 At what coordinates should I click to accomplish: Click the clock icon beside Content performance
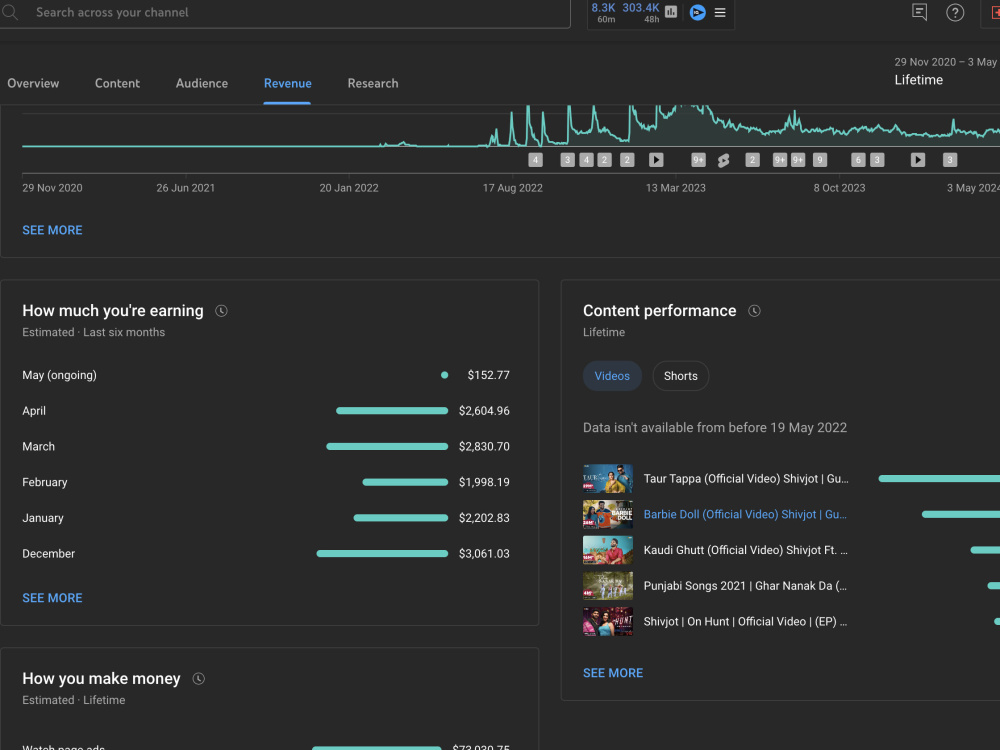coord(754,311)
